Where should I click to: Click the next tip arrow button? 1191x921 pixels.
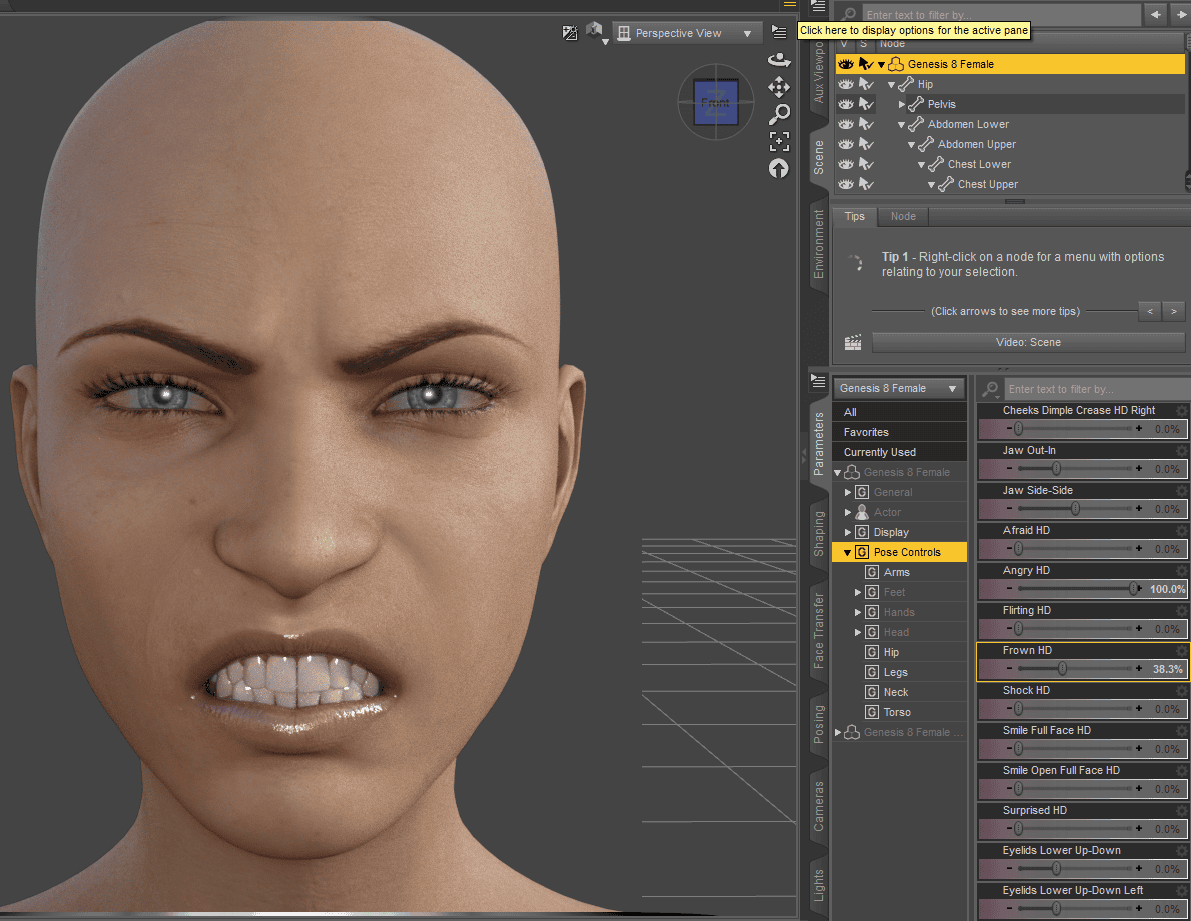(1172, 311)
